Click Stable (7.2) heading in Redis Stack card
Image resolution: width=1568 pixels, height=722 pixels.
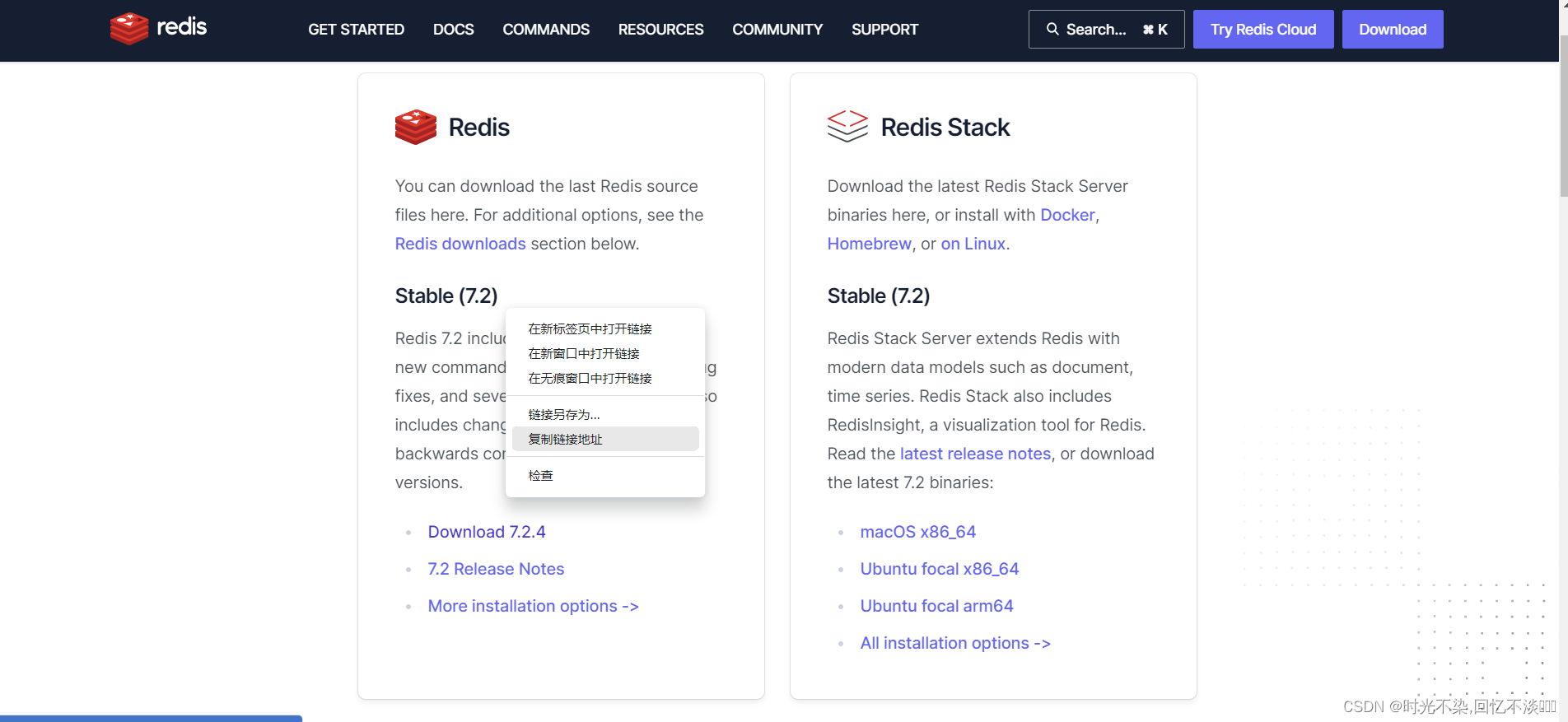(x=878, y=296)
